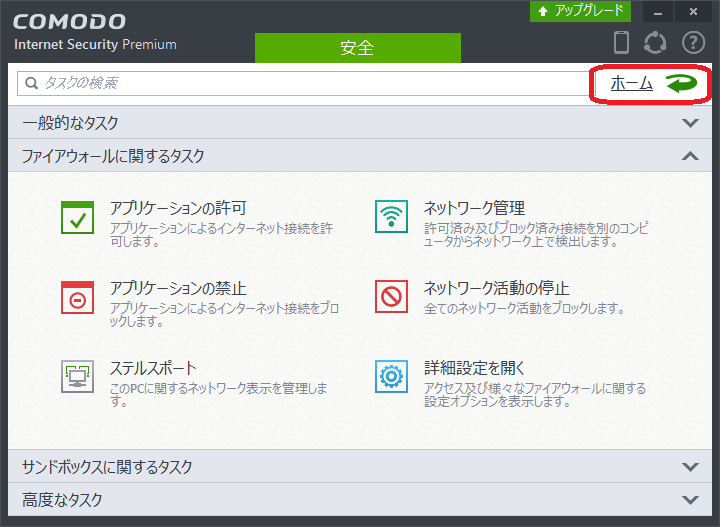This screenshot has height=527, width=720.
Task: Click the circular sync icon in header
Action: click(x=655, y=43)
